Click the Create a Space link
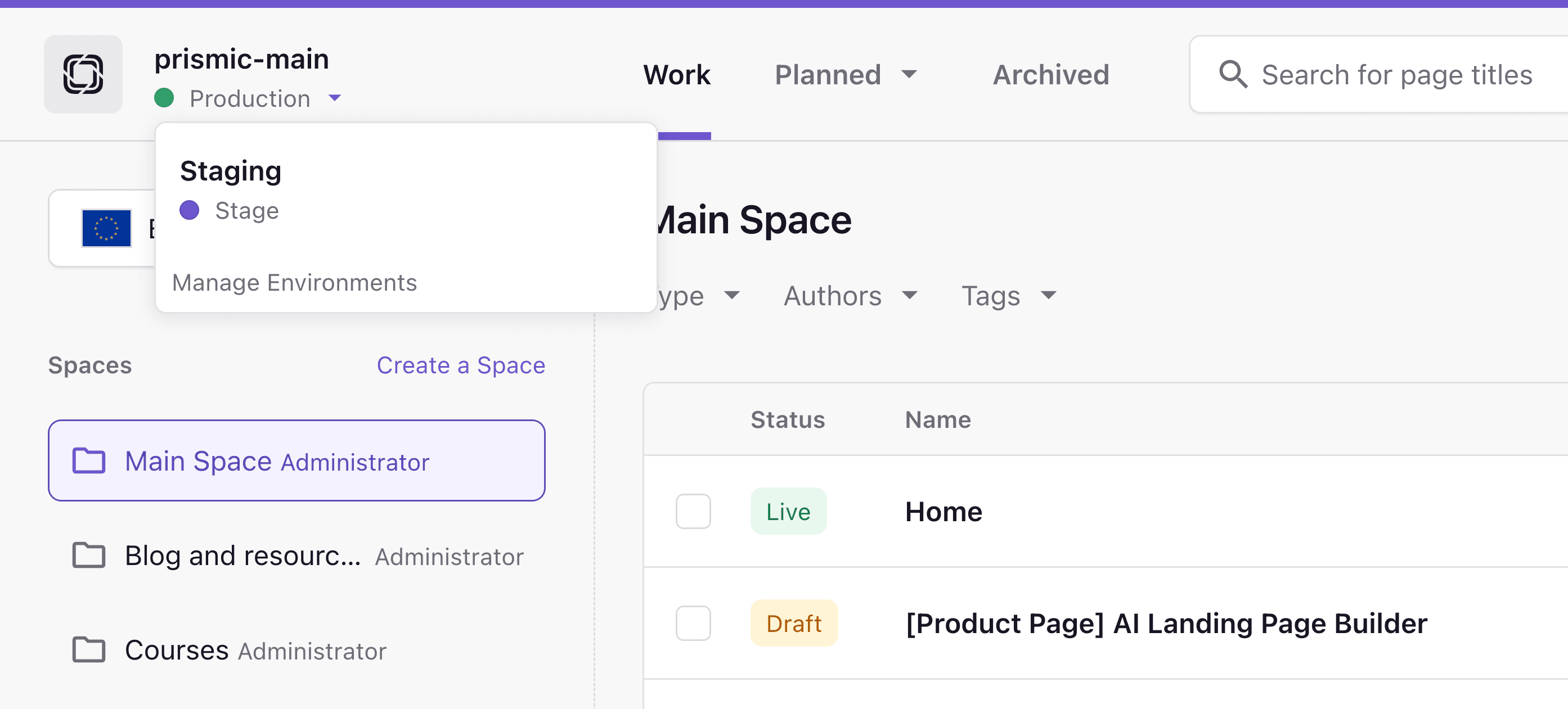This screenshot has width=1568, height=709. 461,365
